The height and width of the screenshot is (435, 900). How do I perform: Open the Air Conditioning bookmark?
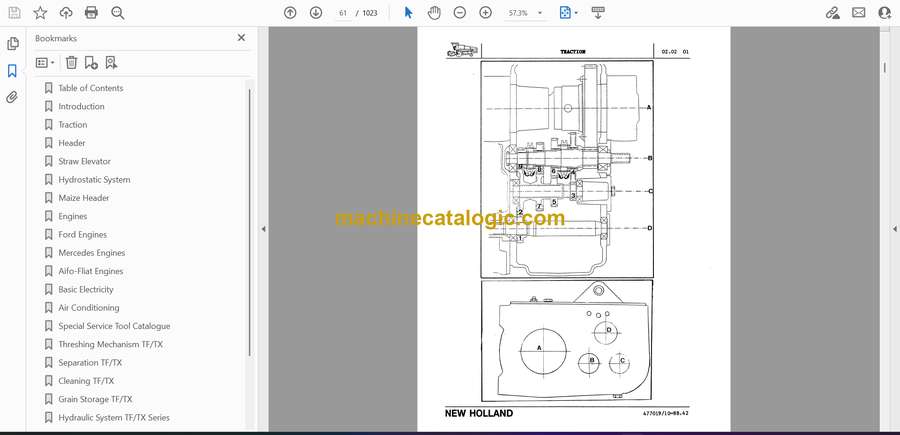click(87, 308)
